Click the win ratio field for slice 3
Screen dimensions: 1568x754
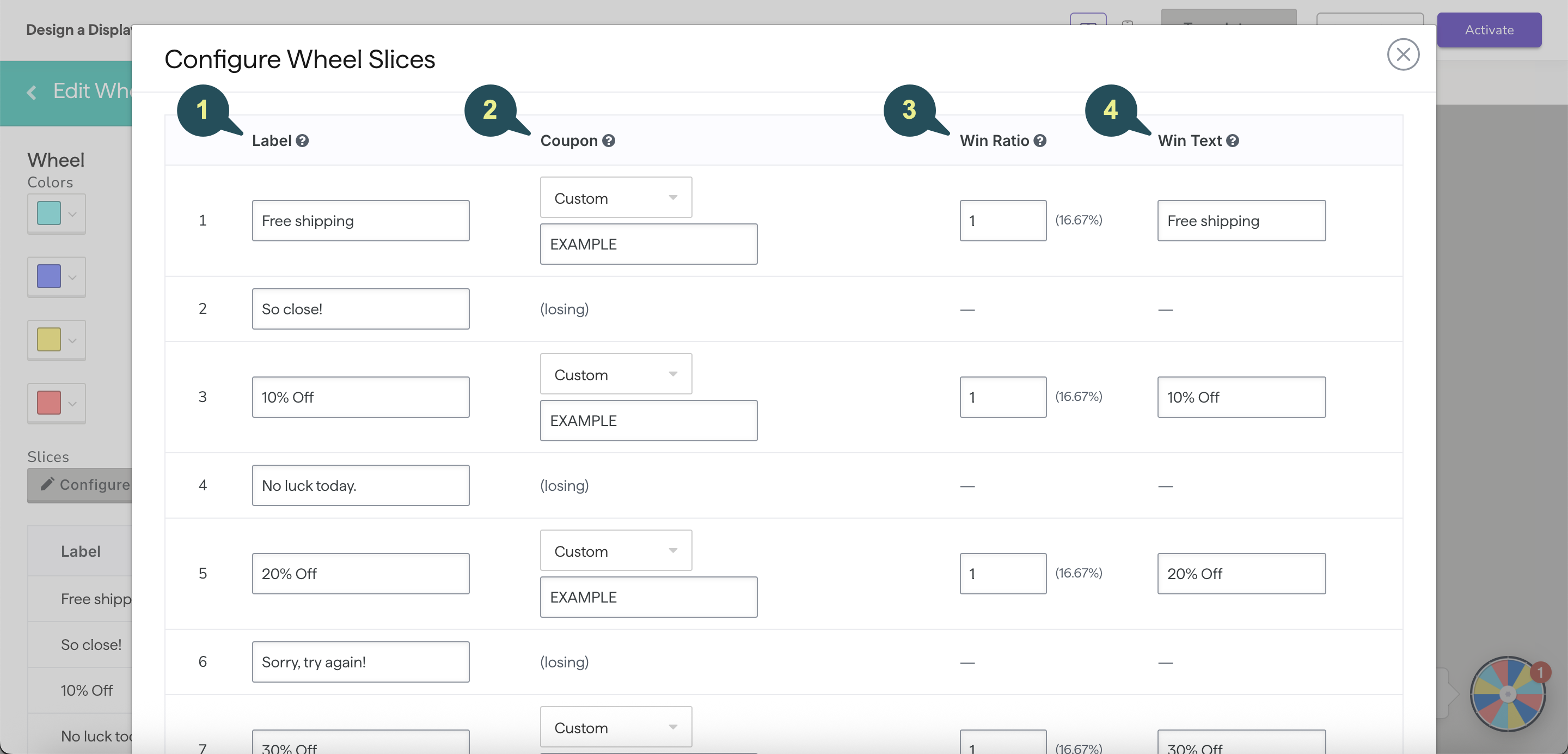tap(1002, 397)
